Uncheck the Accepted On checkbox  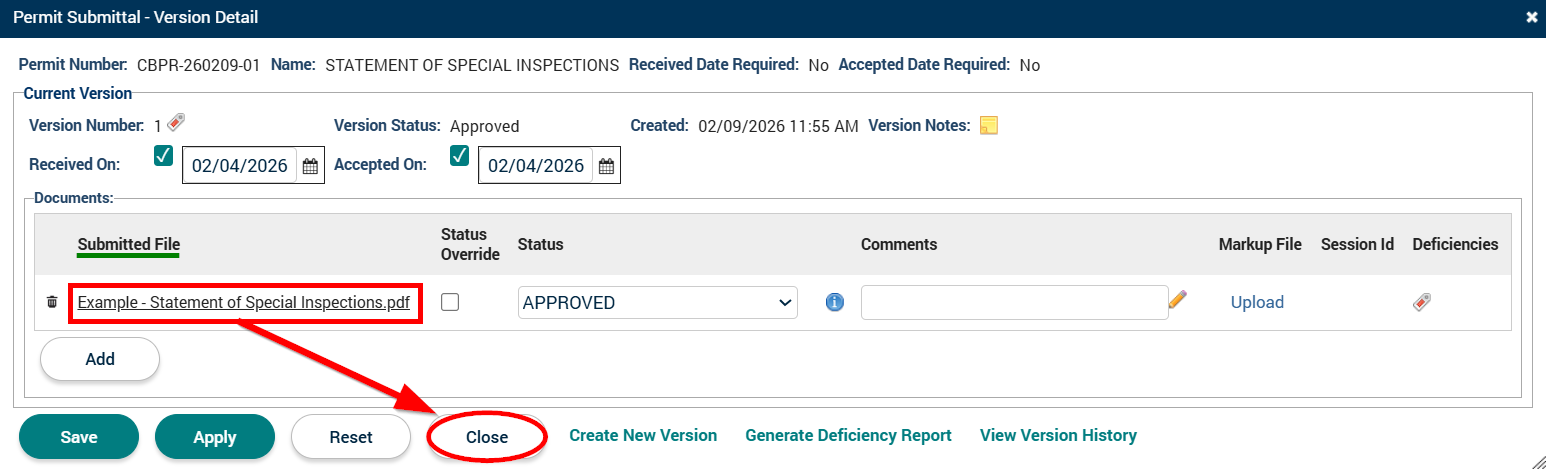coord(460,156)
